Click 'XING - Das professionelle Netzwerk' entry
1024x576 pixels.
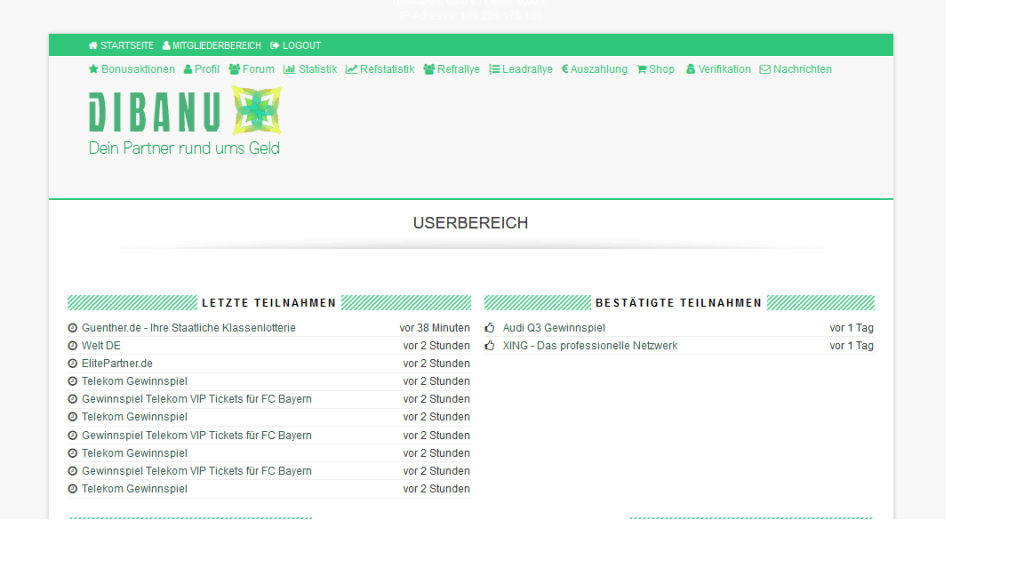pyautogui.click(x=590, y=345)
